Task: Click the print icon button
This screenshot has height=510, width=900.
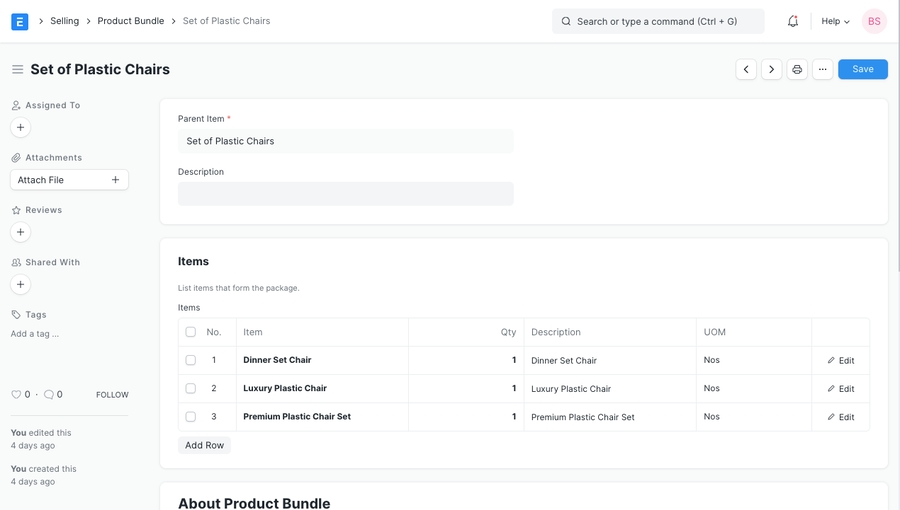Action: click(x=797, y=69)
